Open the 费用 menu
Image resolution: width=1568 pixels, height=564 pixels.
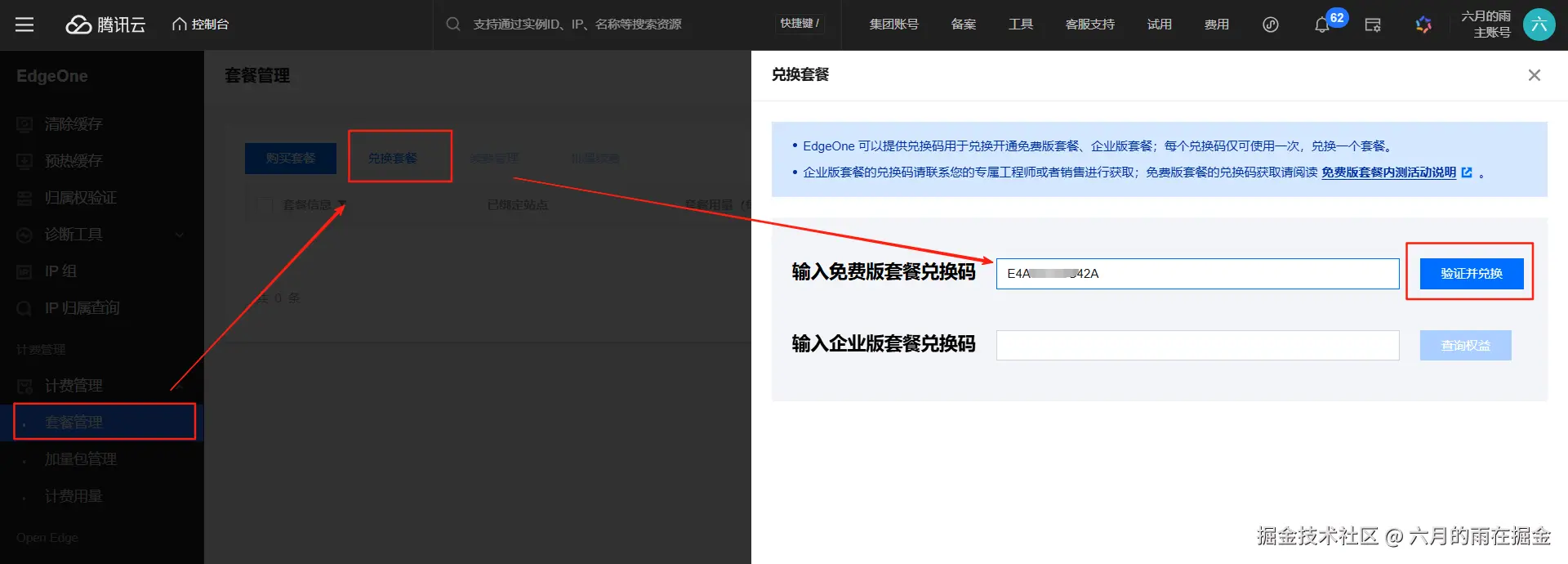click(1217, 25)
